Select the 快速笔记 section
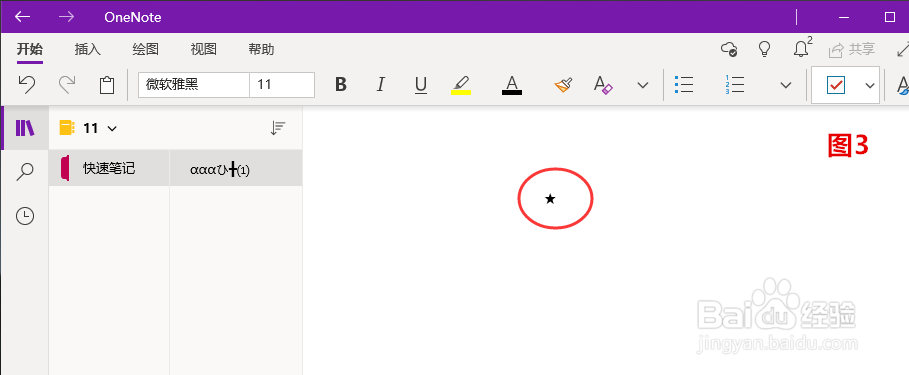This screenshot has width=909, height=375. tap(109, 168)
